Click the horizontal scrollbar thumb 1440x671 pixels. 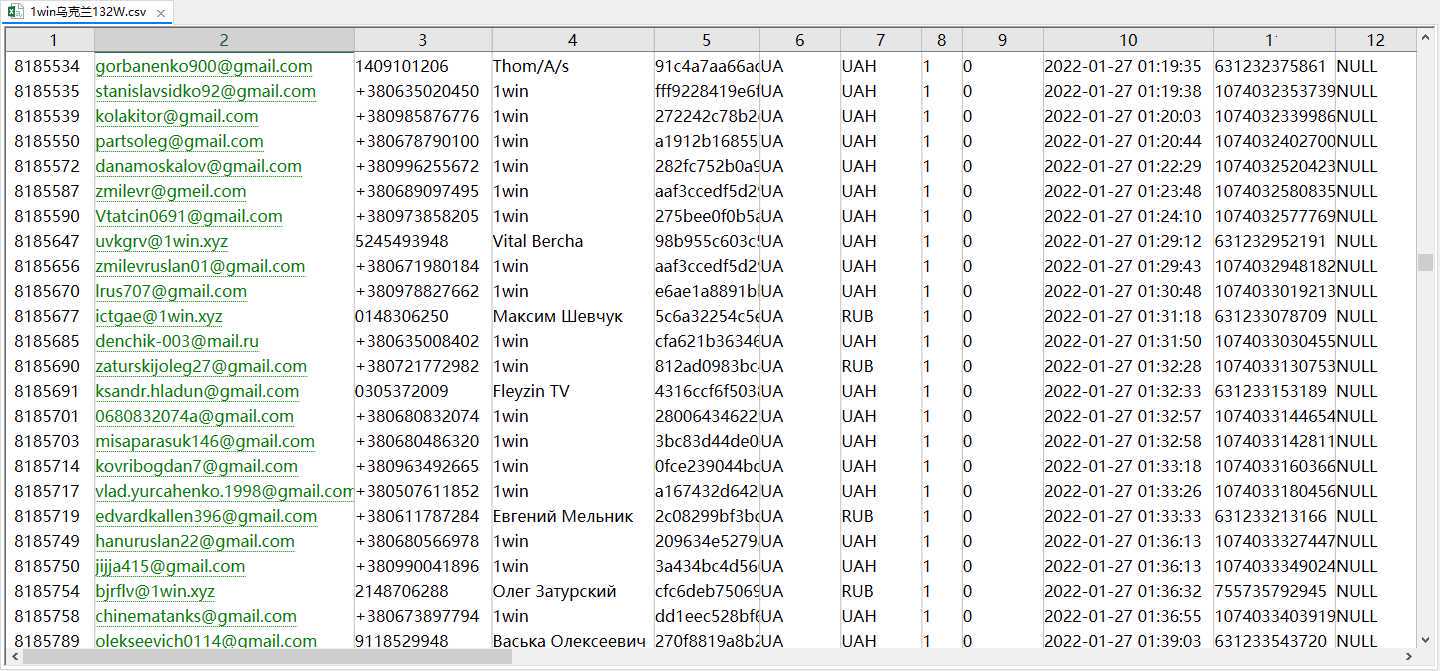point(267,657)
